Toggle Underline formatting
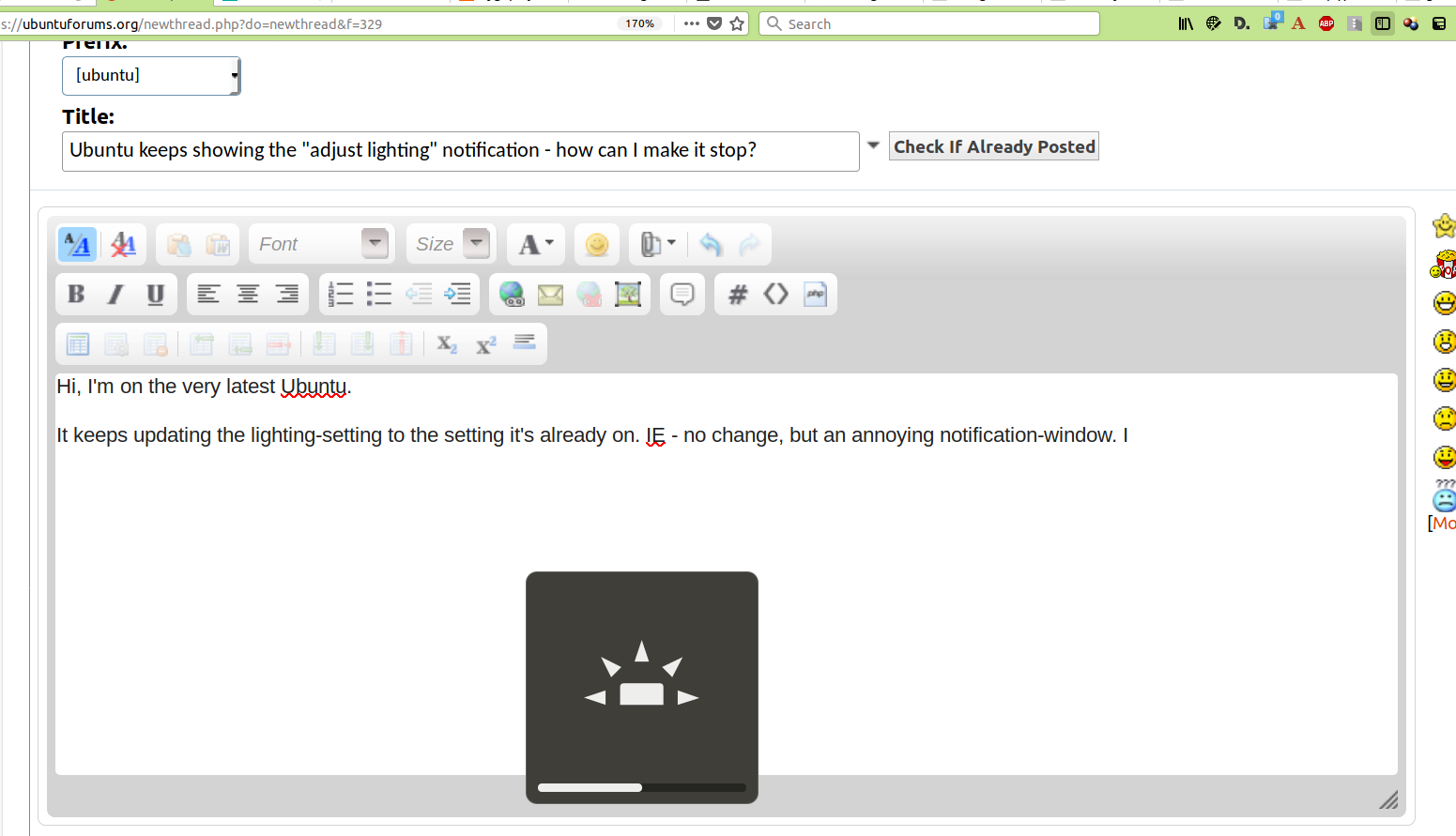This screenshot has height=836, width=1456. pos(155,295)
